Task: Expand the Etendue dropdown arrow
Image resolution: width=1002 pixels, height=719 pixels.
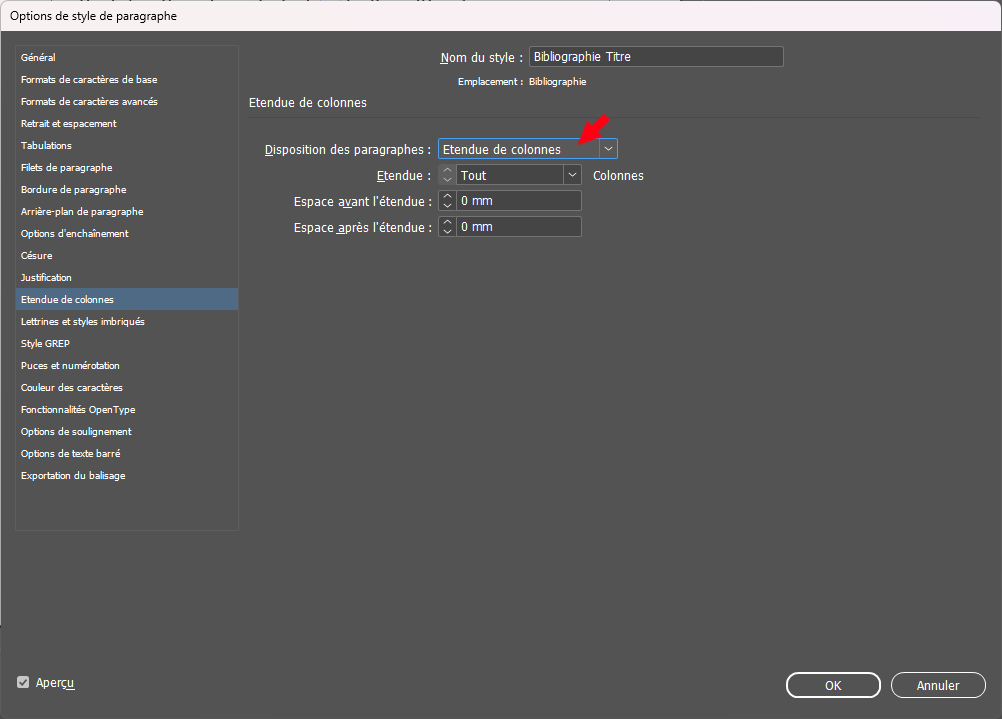Action: click(x=572, y=175)
